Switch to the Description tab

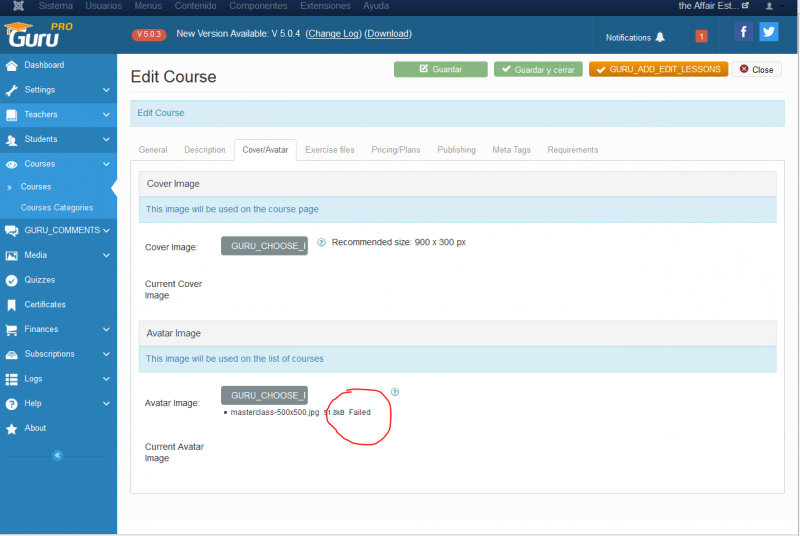pos(205,150)
